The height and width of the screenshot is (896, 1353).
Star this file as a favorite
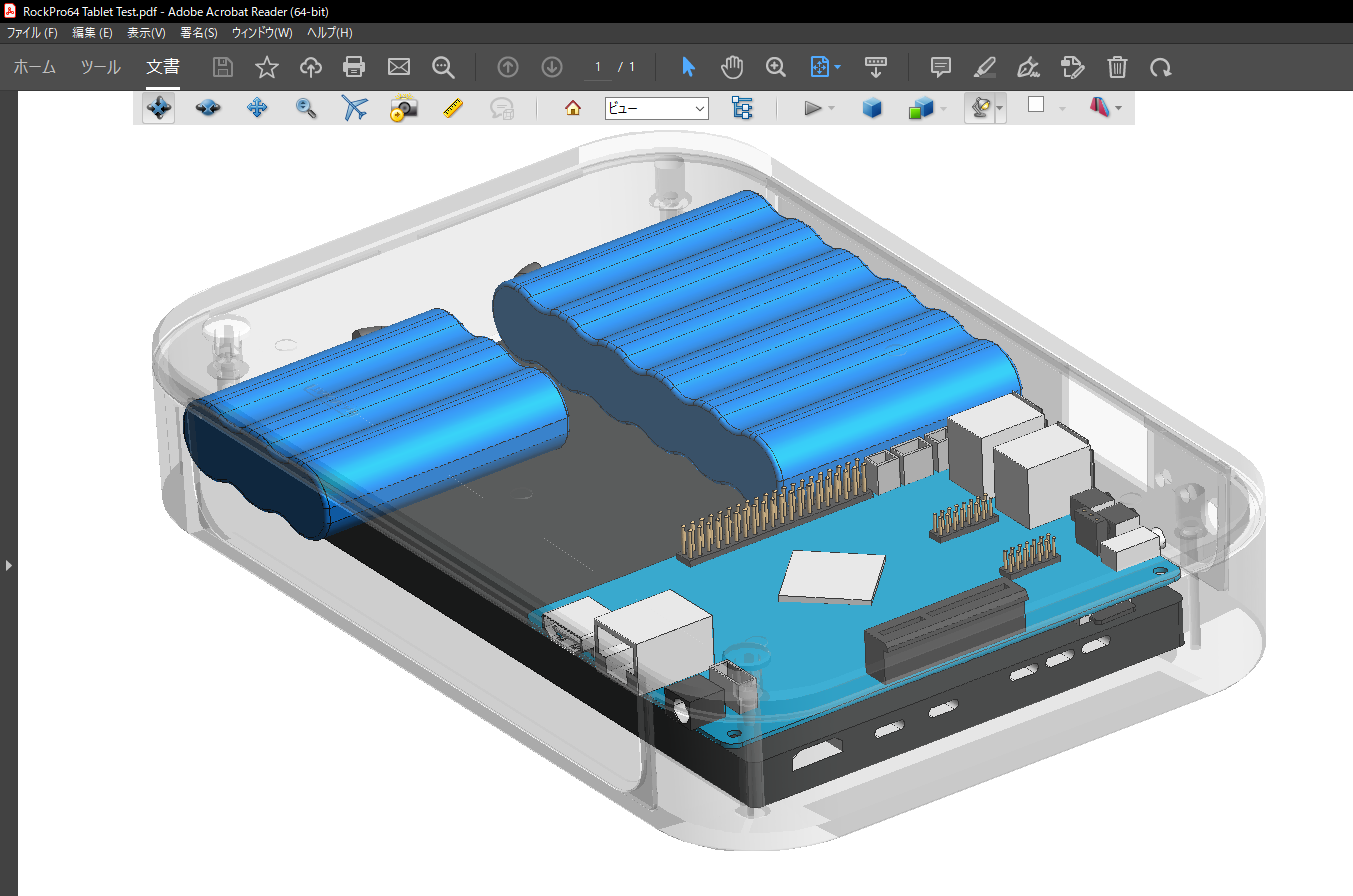click(x=267, y=67)
